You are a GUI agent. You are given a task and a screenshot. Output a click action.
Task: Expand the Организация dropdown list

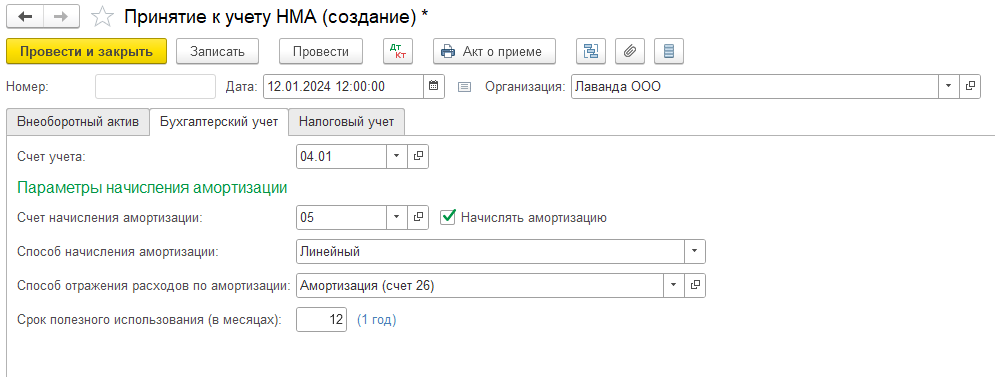click(x=949, y=87)
